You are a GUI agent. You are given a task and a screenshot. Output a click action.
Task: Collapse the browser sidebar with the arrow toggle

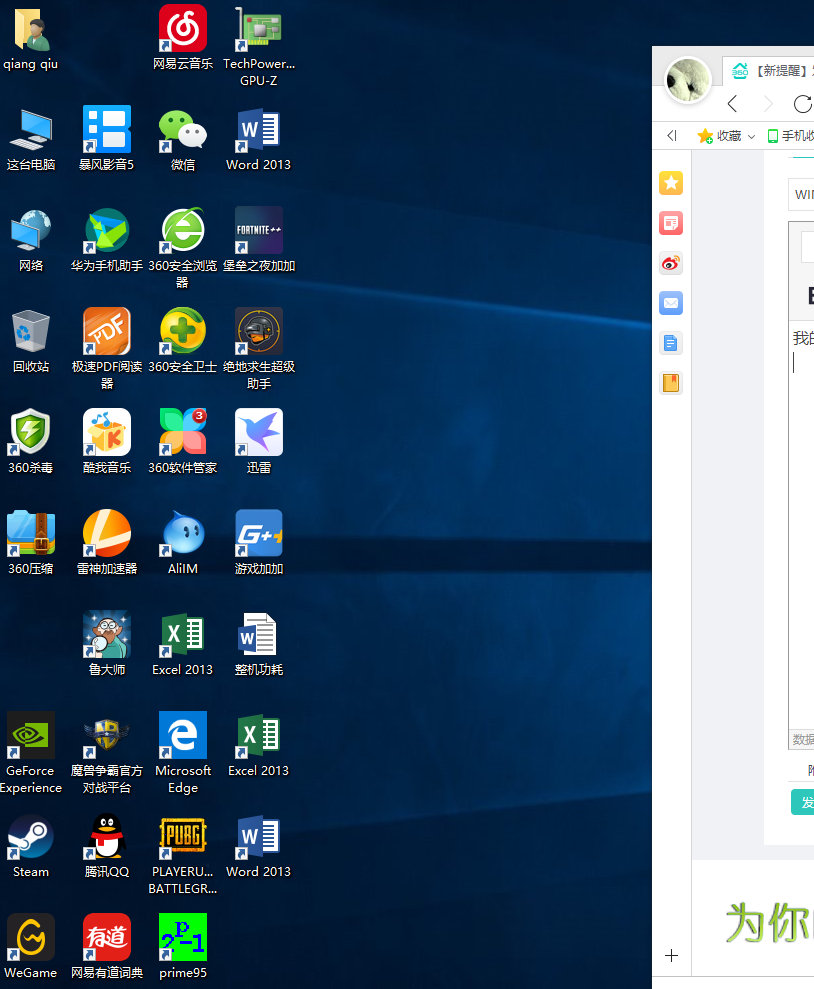tap(671, 136)
